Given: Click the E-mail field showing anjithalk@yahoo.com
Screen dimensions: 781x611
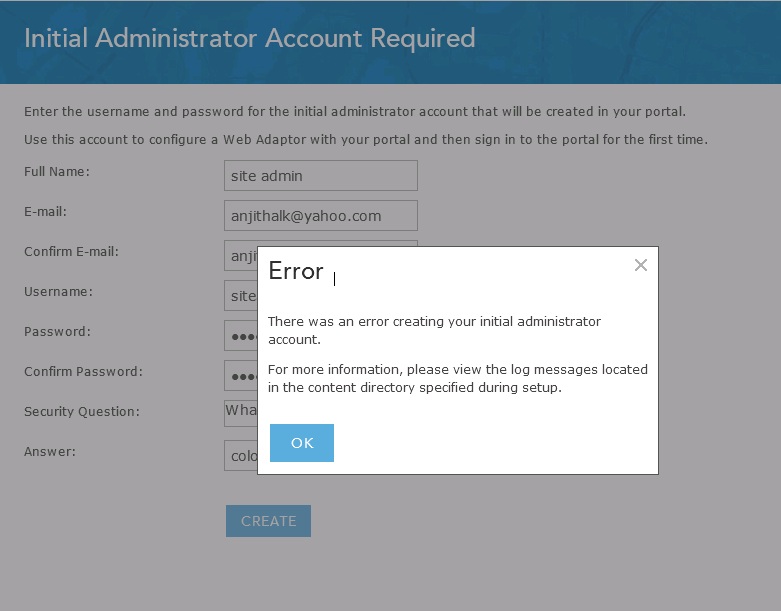Looking at the screenshot, I should tap(321, 216).
